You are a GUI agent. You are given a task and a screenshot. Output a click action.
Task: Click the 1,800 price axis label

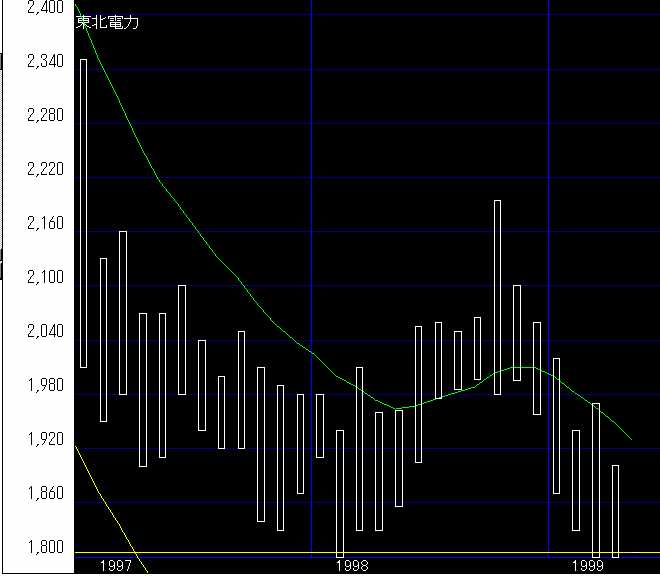coord(44,548)
